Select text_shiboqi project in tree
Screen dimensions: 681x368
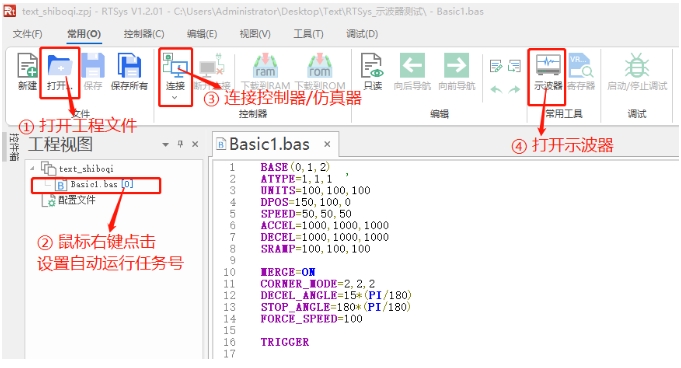click(86, 168)
